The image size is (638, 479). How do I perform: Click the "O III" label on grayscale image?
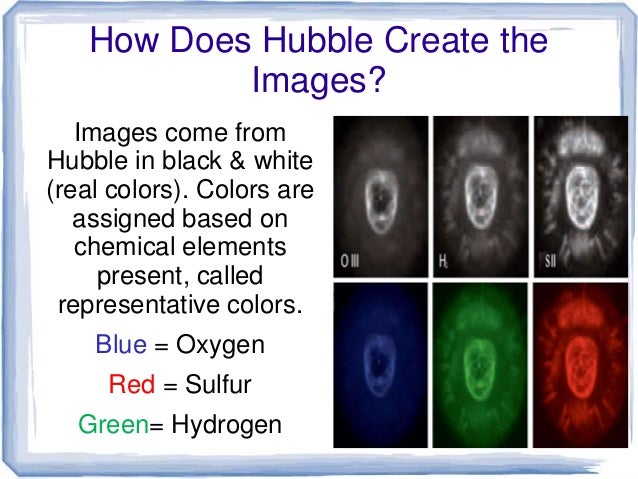pos(350,260)
